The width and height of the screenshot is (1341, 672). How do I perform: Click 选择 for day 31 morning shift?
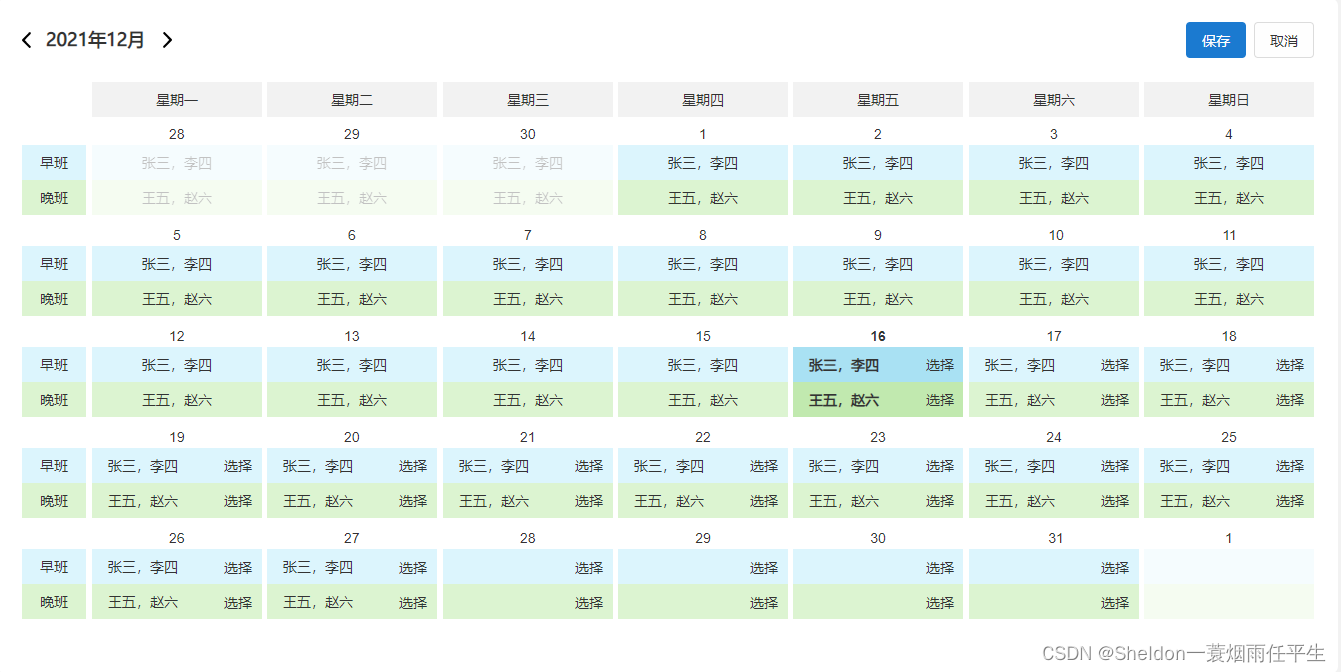pos(1115,568)
